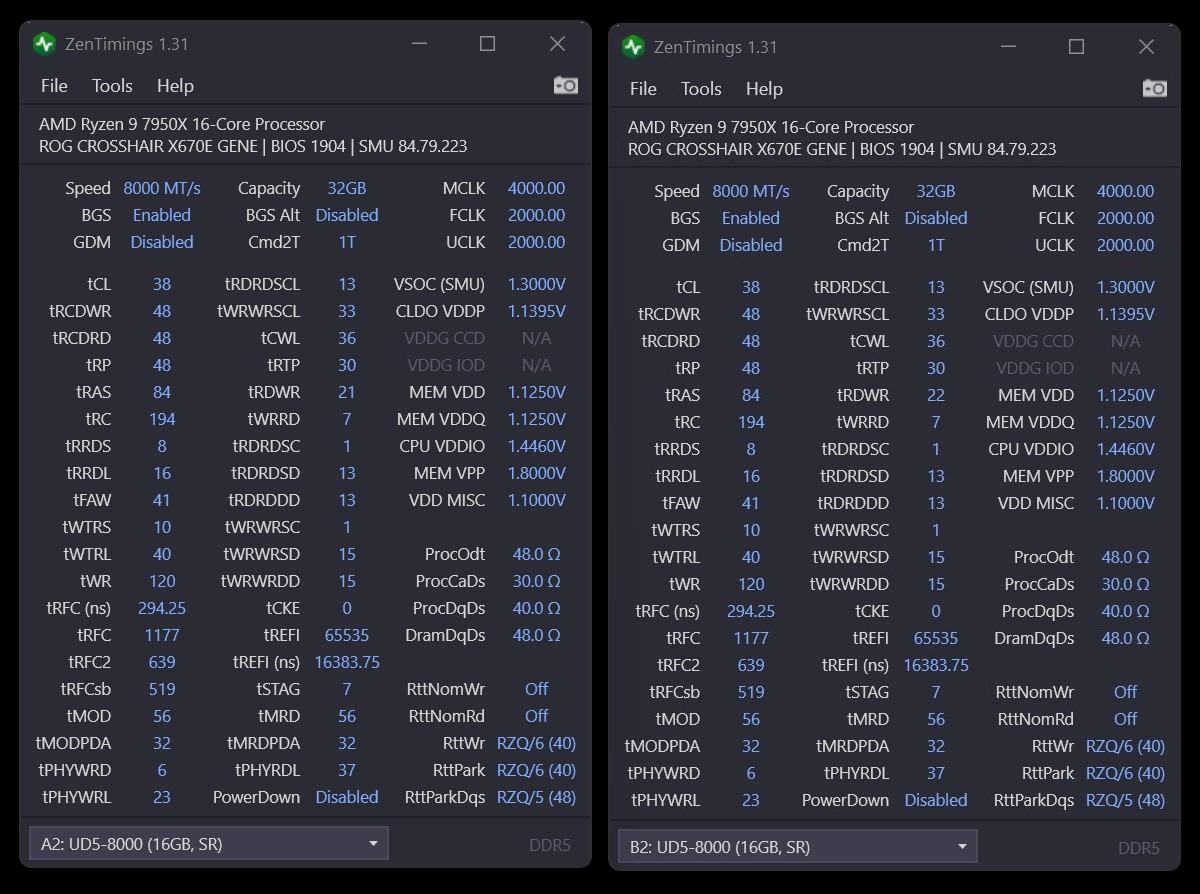Screen dimensions: 1200x894
Task: Open Help menu in left window
Action: click(x=175, y=86)
